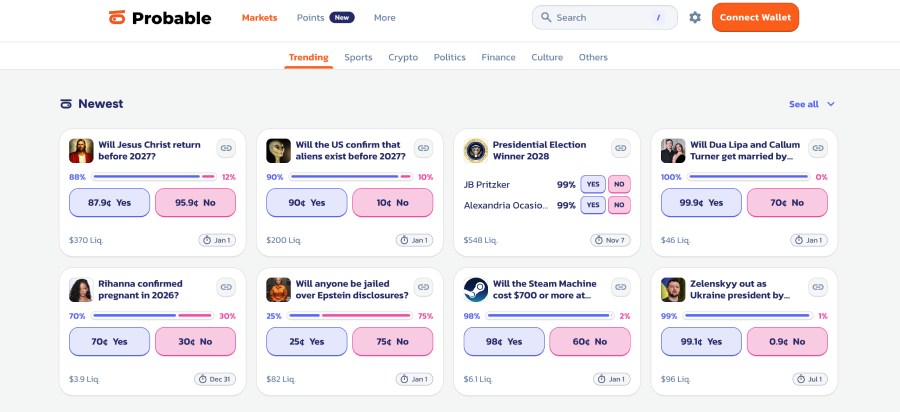Image resolution: width=900 pixels, height=412 pixels.
Task: Copy link for the Jesus Christ market
Action: (226, 148)
